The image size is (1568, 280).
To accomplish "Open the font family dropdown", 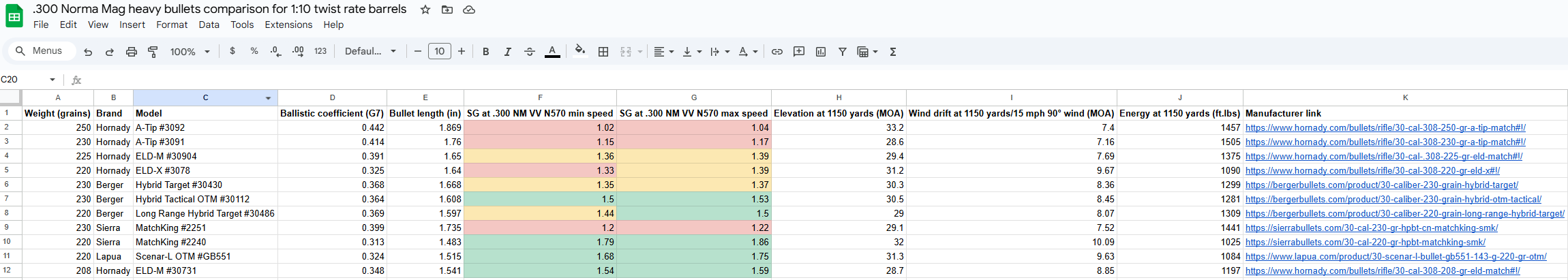I will coord(370,51).
